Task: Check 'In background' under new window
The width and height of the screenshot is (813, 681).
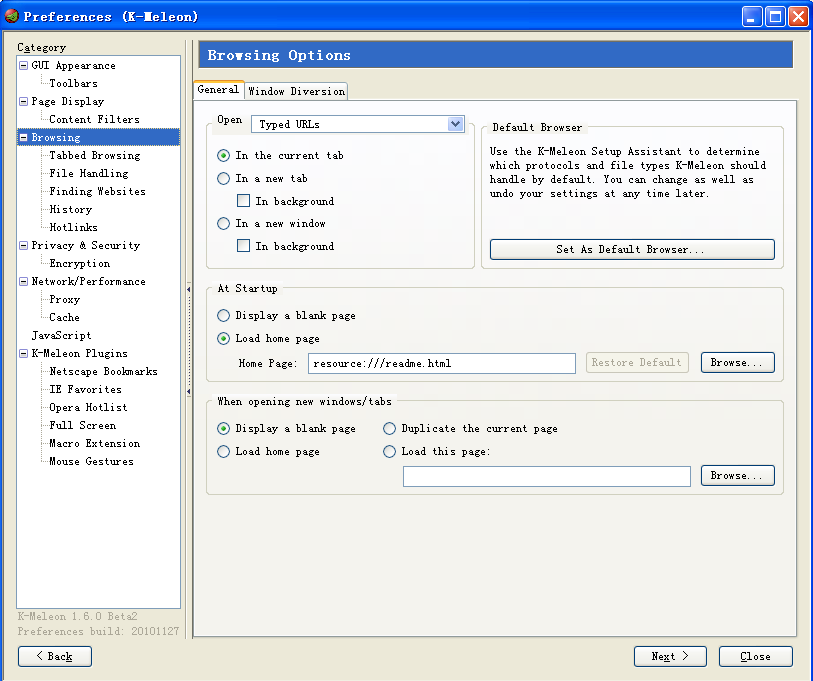Action: point(243,246)
